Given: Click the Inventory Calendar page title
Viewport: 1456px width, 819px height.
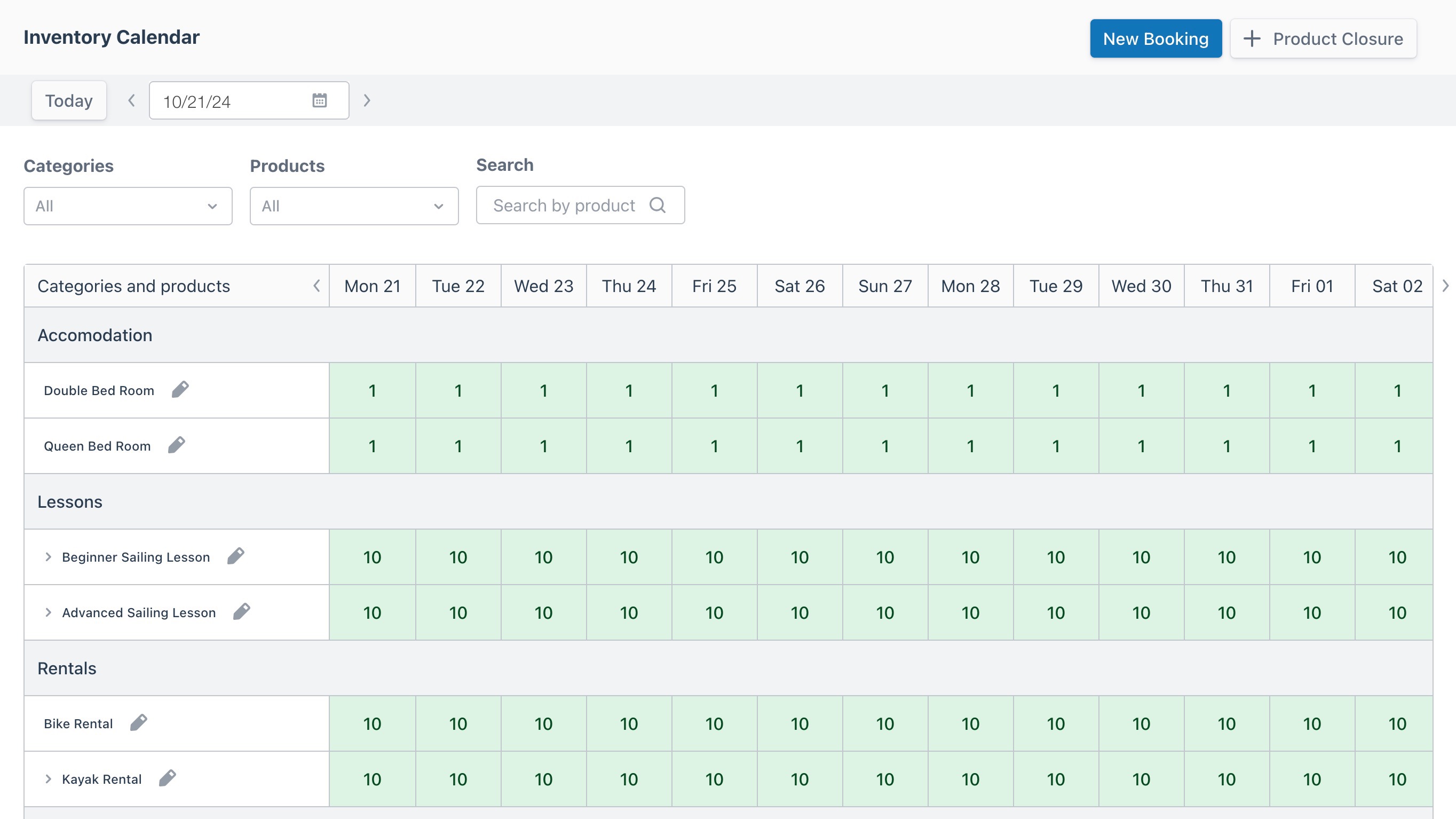Looking at the screenshot, I should click(x=112, y=37).
